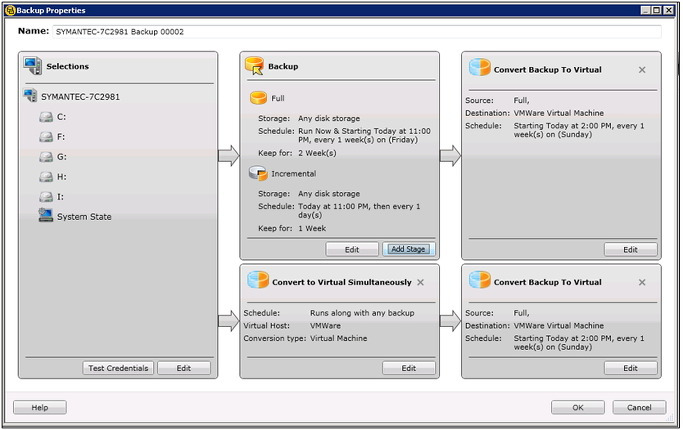683x430 pixels.
Task: Click the Add Stage button
Action: [408, 249]
